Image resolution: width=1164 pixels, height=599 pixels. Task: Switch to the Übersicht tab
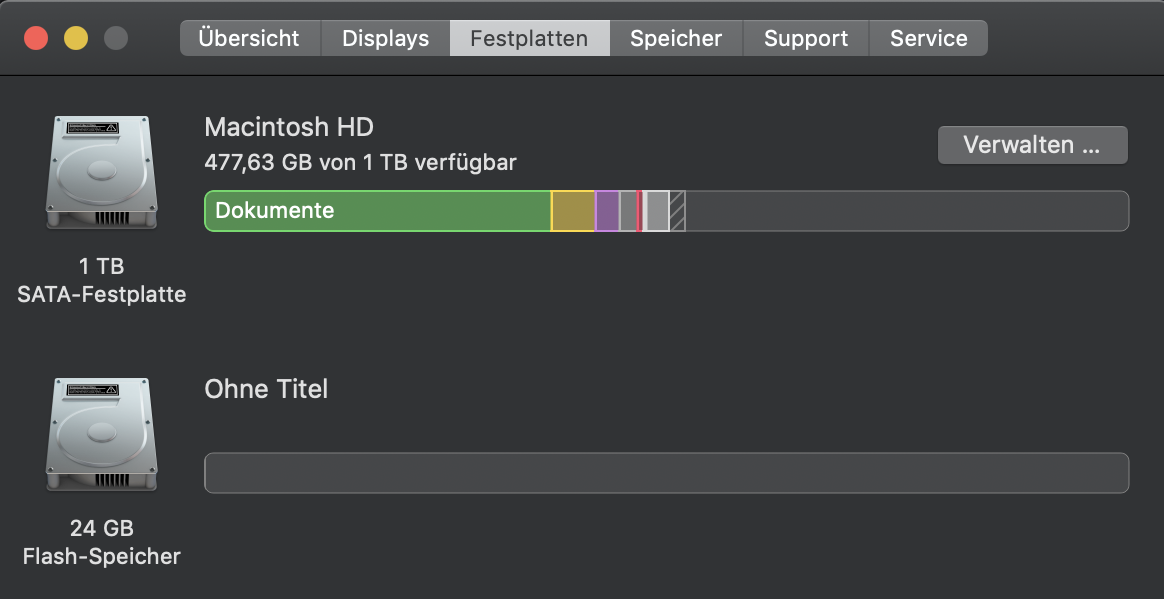point(249,39)
